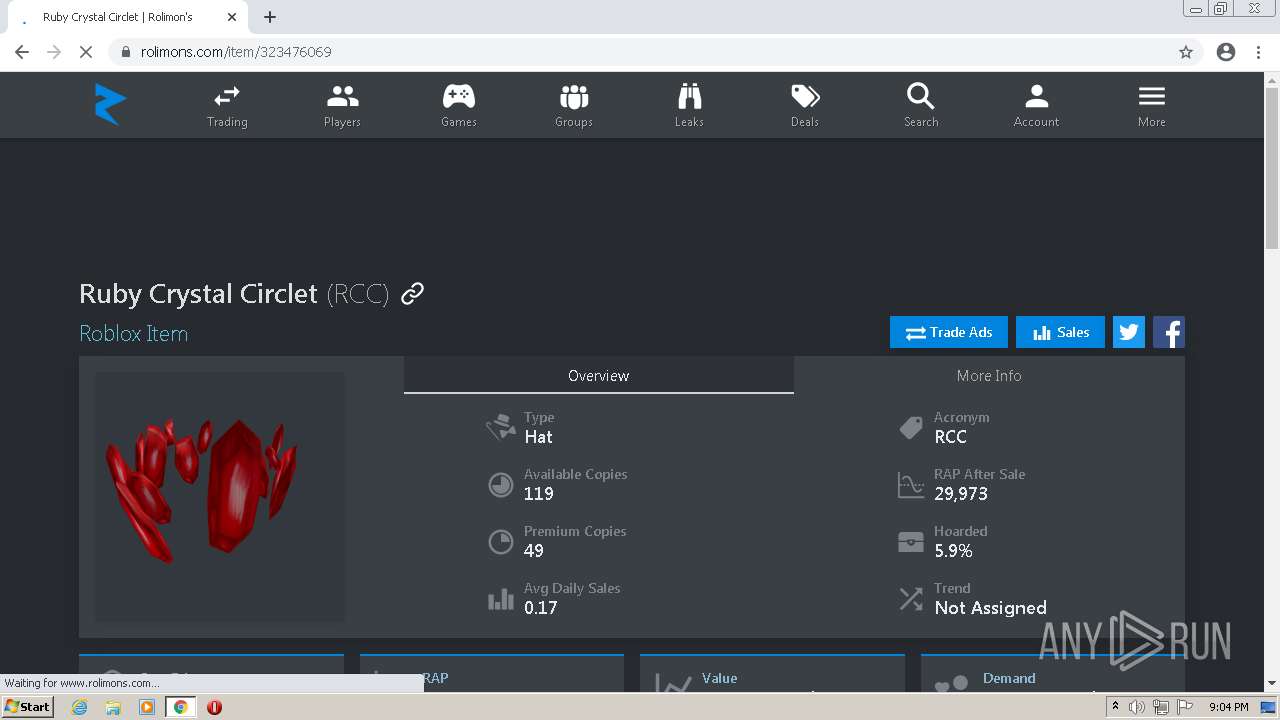Click the 29,973 RAP After Sale value

pos(961,494)
